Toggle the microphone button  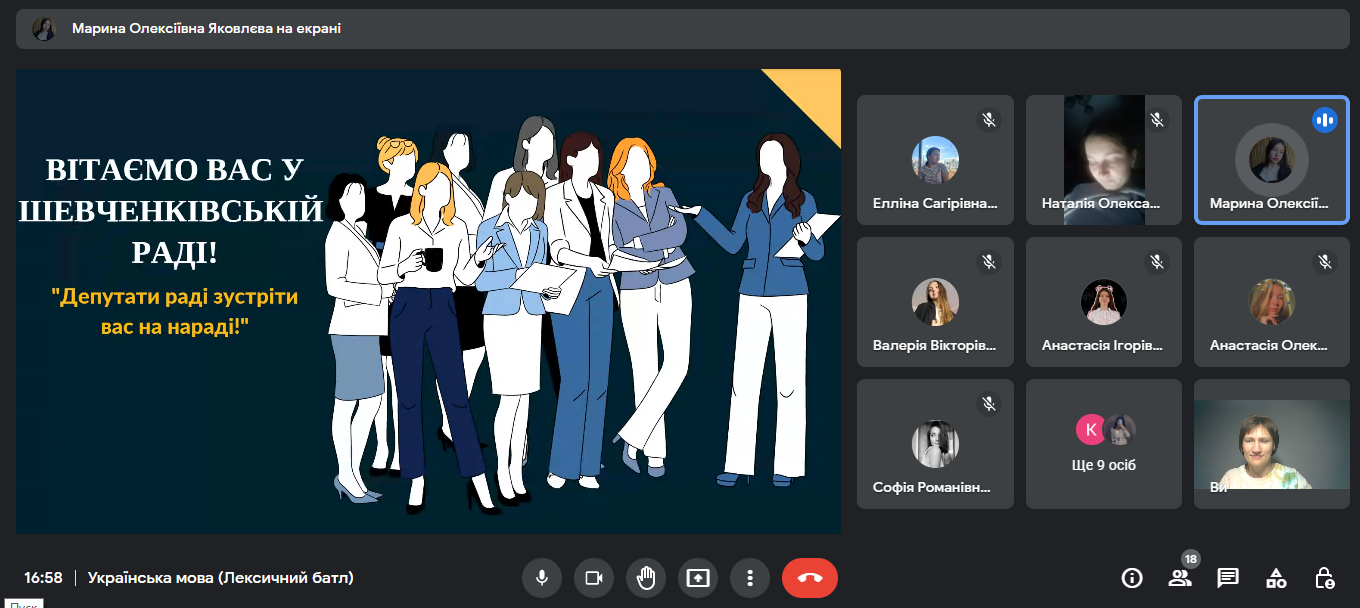541,578
